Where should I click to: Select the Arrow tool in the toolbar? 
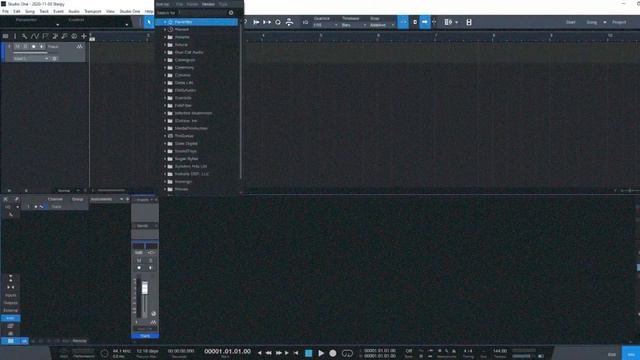click(x=149, y=22)
